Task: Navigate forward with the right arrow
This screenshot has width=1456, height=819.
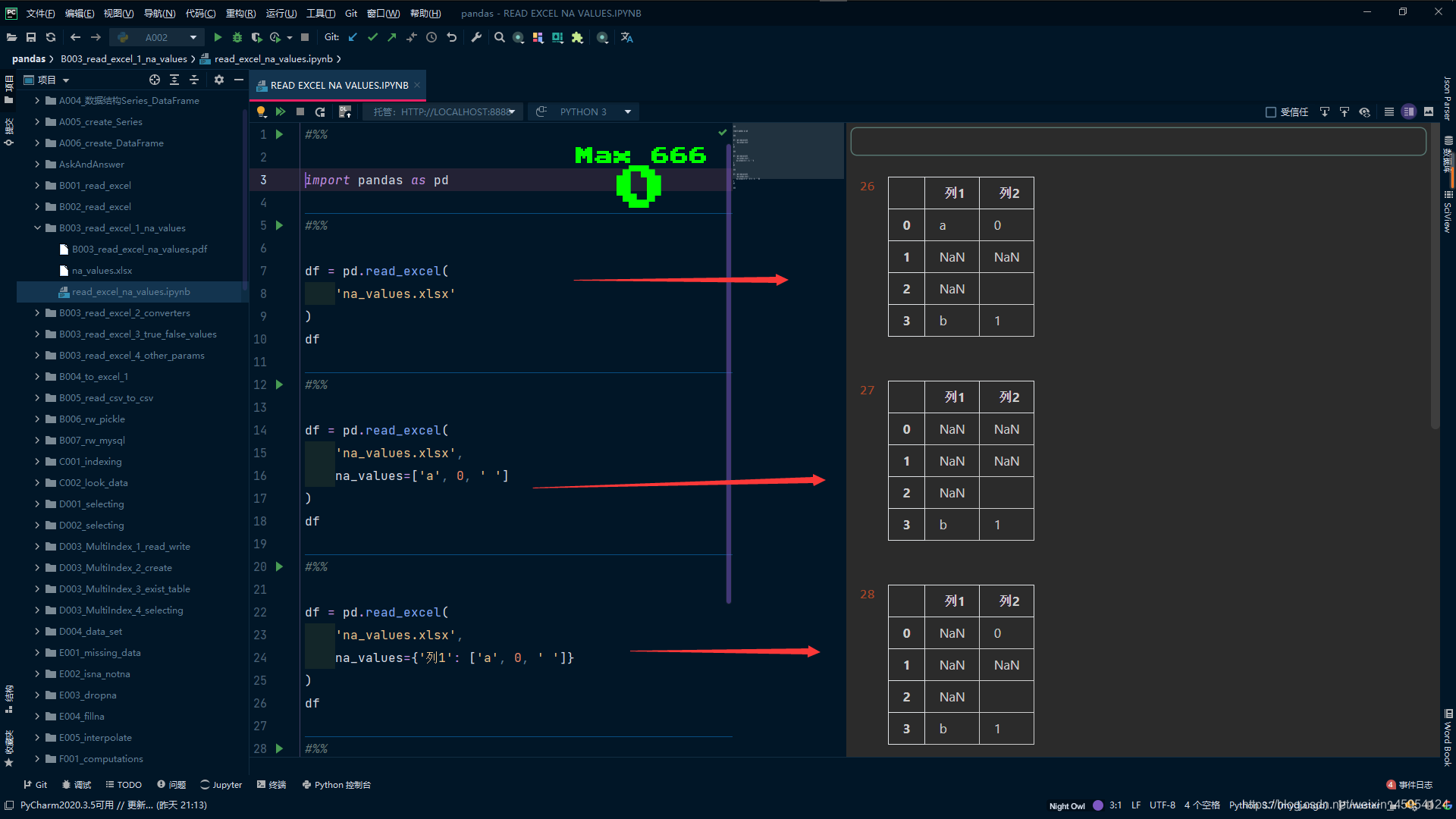Action: coord(96,37)
